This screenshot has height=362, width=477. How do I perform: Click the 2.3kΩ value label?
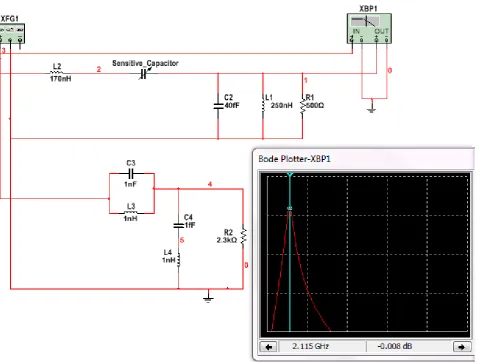click(227, 240)
